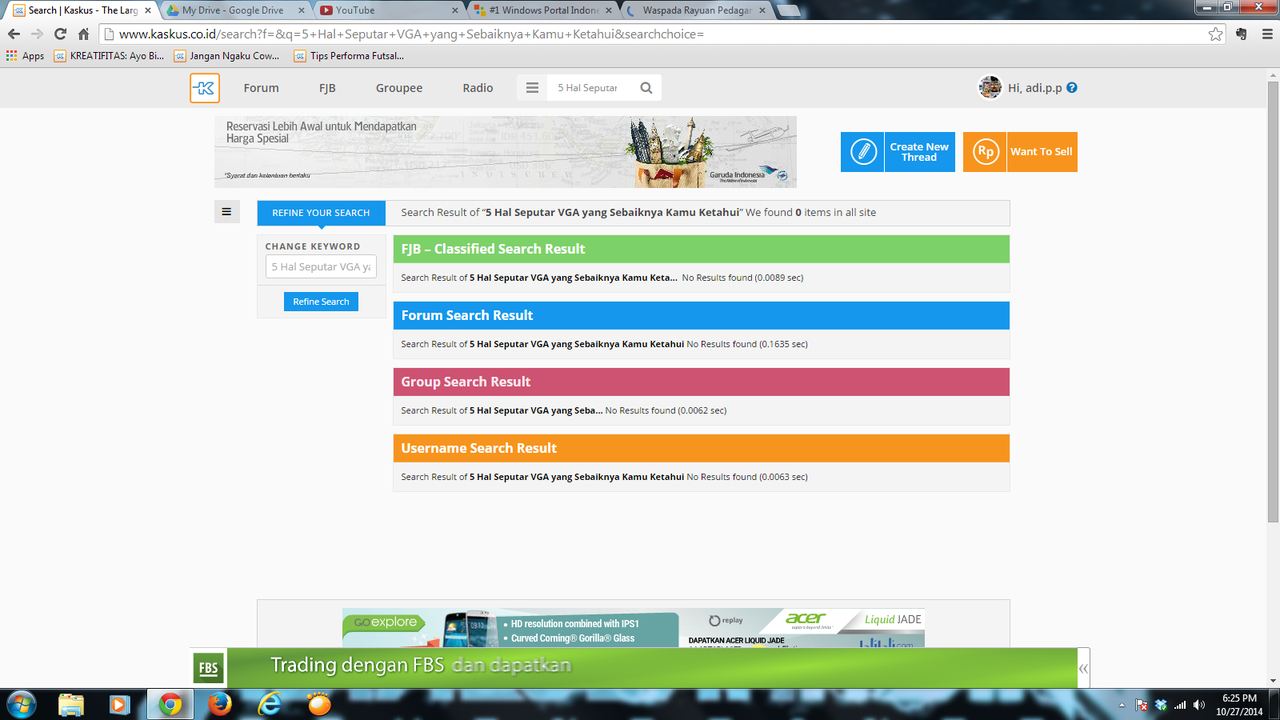Open the Tips Performa Futsal... bookmark

click(348, 56)
